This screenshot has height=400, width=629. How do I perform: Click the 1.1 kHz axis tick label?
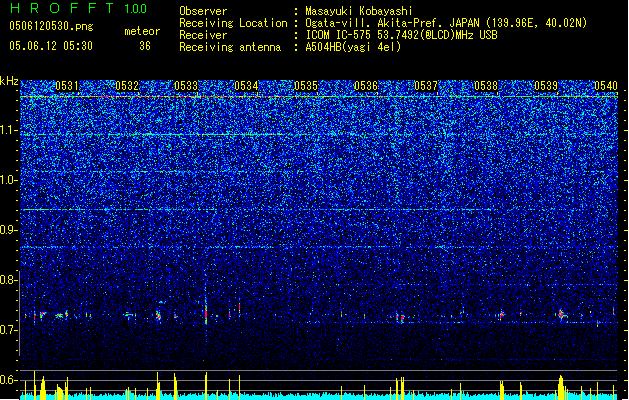tap(9, 130)
